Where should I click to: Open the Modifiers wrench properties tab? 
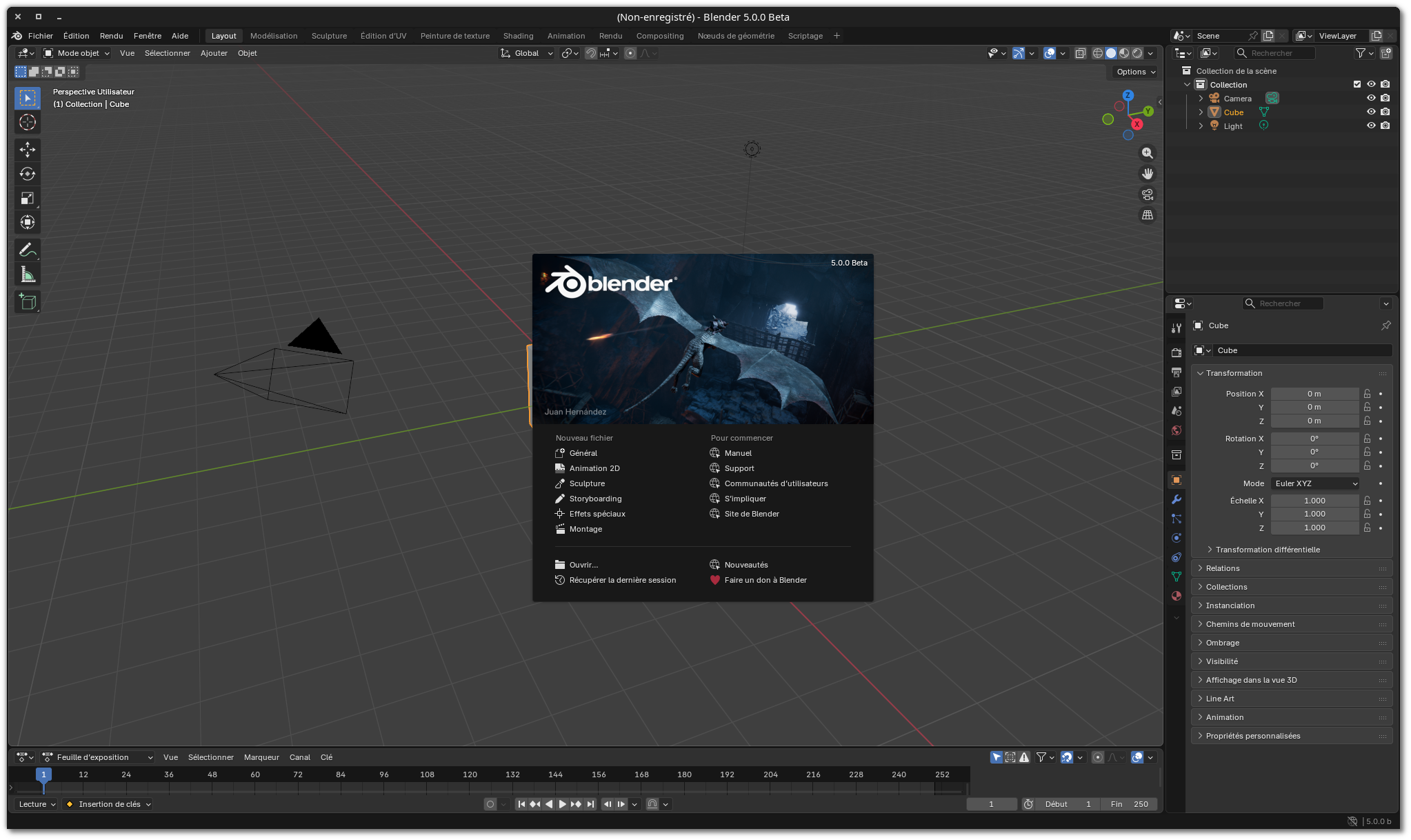[1177, 499]
